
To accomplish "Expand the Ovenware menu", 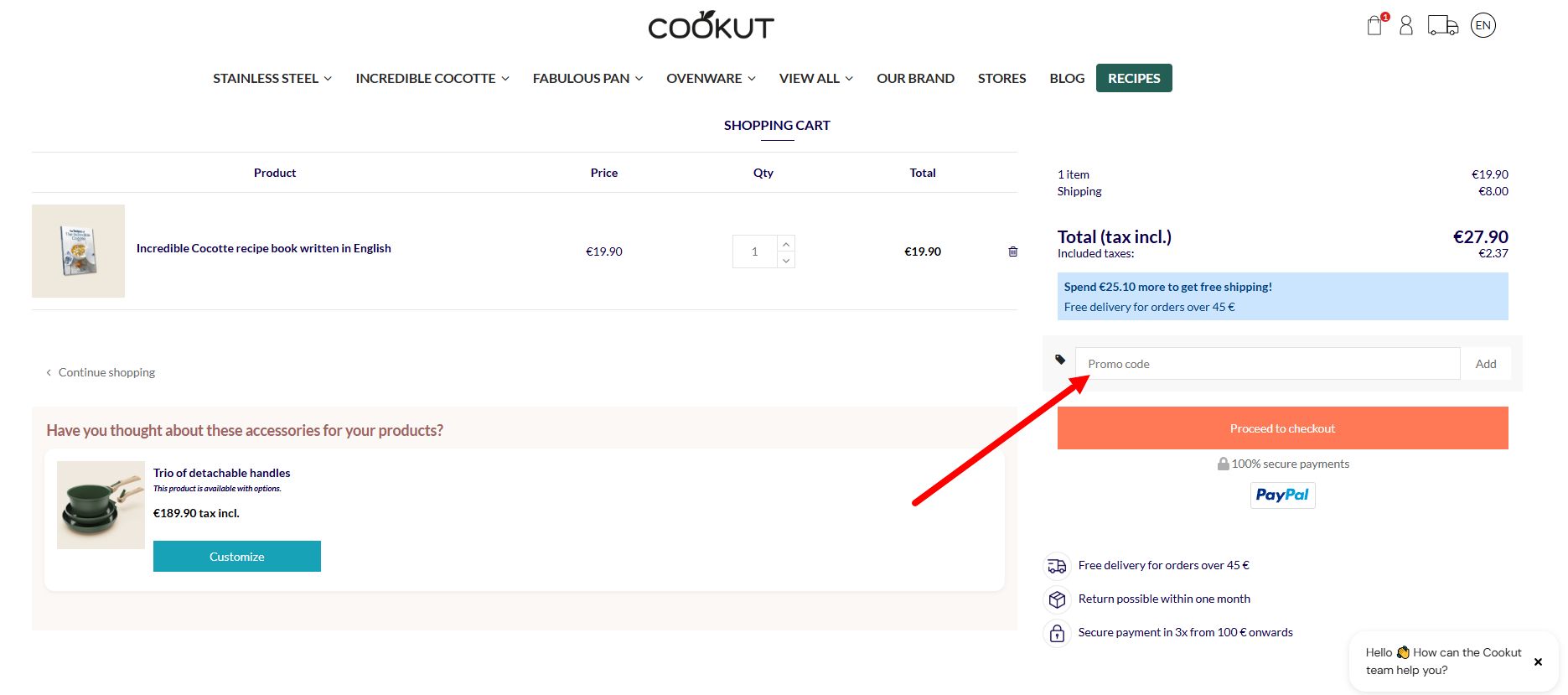I will pyautogui.click(x=711, y=78).
